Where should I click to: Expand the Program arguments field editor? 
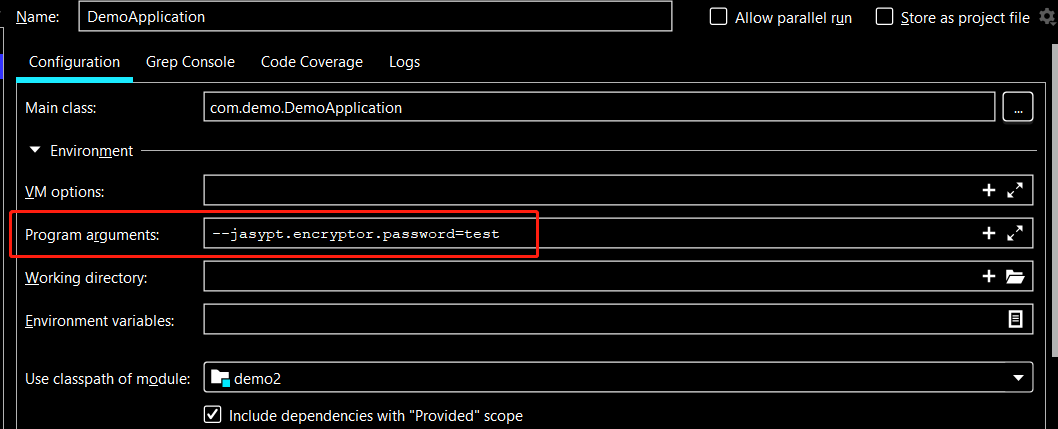coord(1015,233)
